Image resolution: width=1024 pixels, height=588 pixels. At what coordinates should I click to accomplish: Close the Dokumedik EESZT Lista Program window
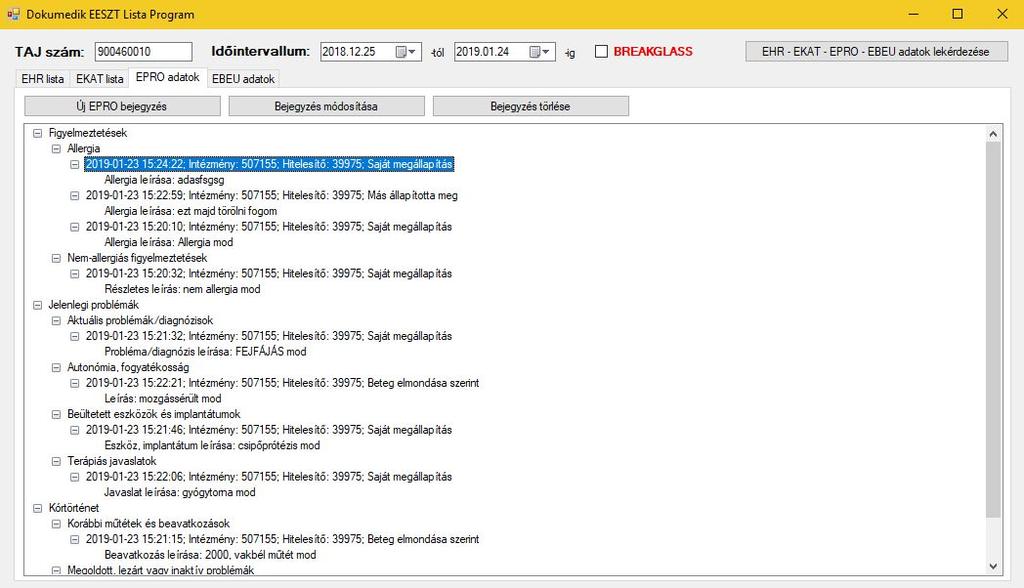click(1002, 14)
